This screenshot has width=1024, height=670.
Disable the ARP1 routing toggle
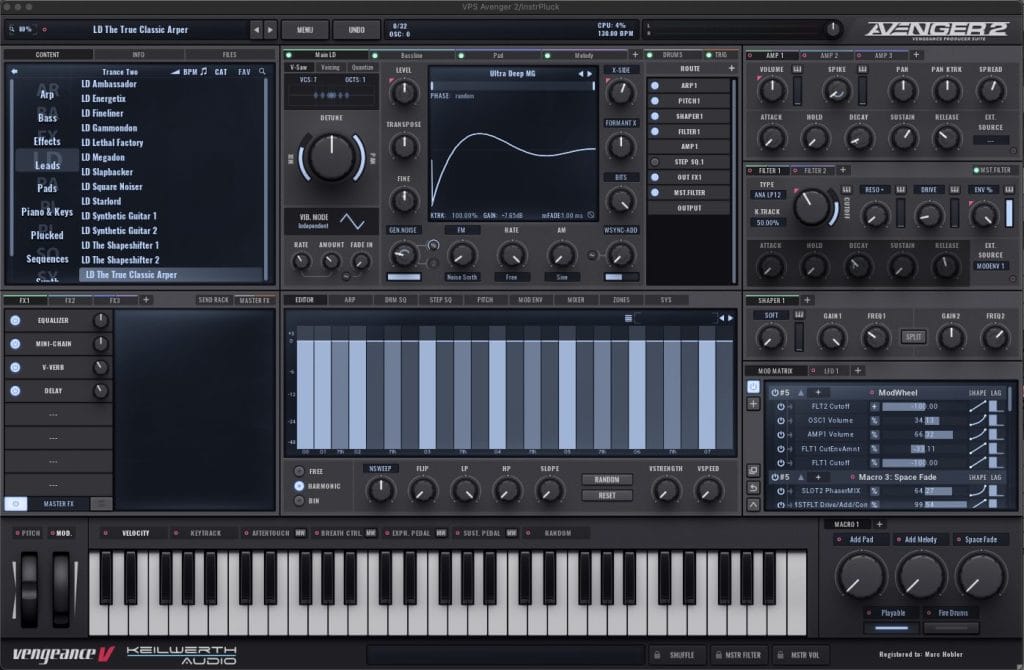click(655, 85)
